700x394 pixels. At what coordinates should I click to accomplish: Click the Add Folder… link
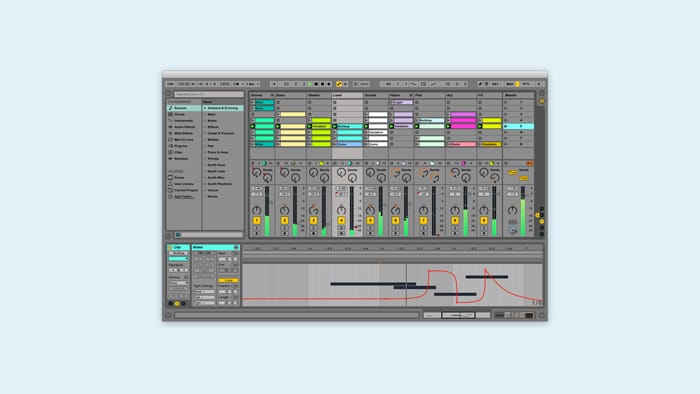(x=183, y=196)
